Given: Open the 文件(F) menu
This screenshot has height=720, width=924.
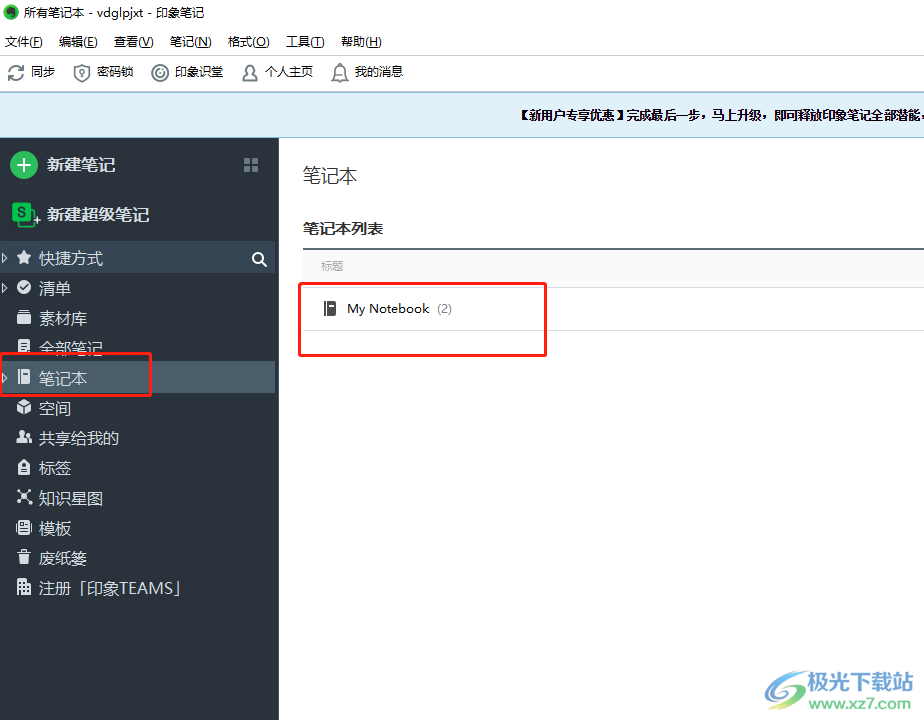Looking at the screenshot, I should click(24, 42).
